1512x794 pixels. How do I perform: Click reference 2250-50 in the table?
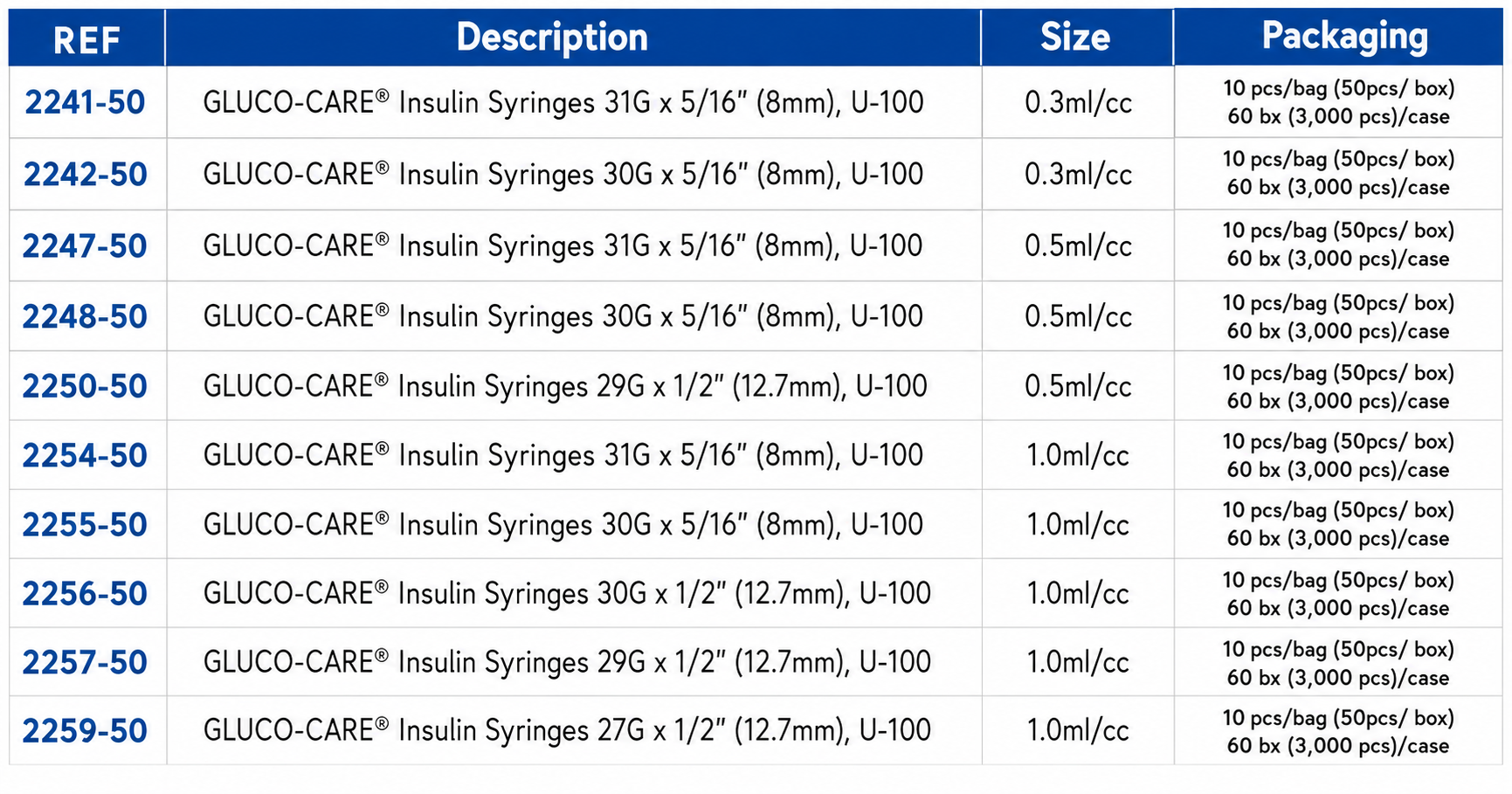(85, 386)
